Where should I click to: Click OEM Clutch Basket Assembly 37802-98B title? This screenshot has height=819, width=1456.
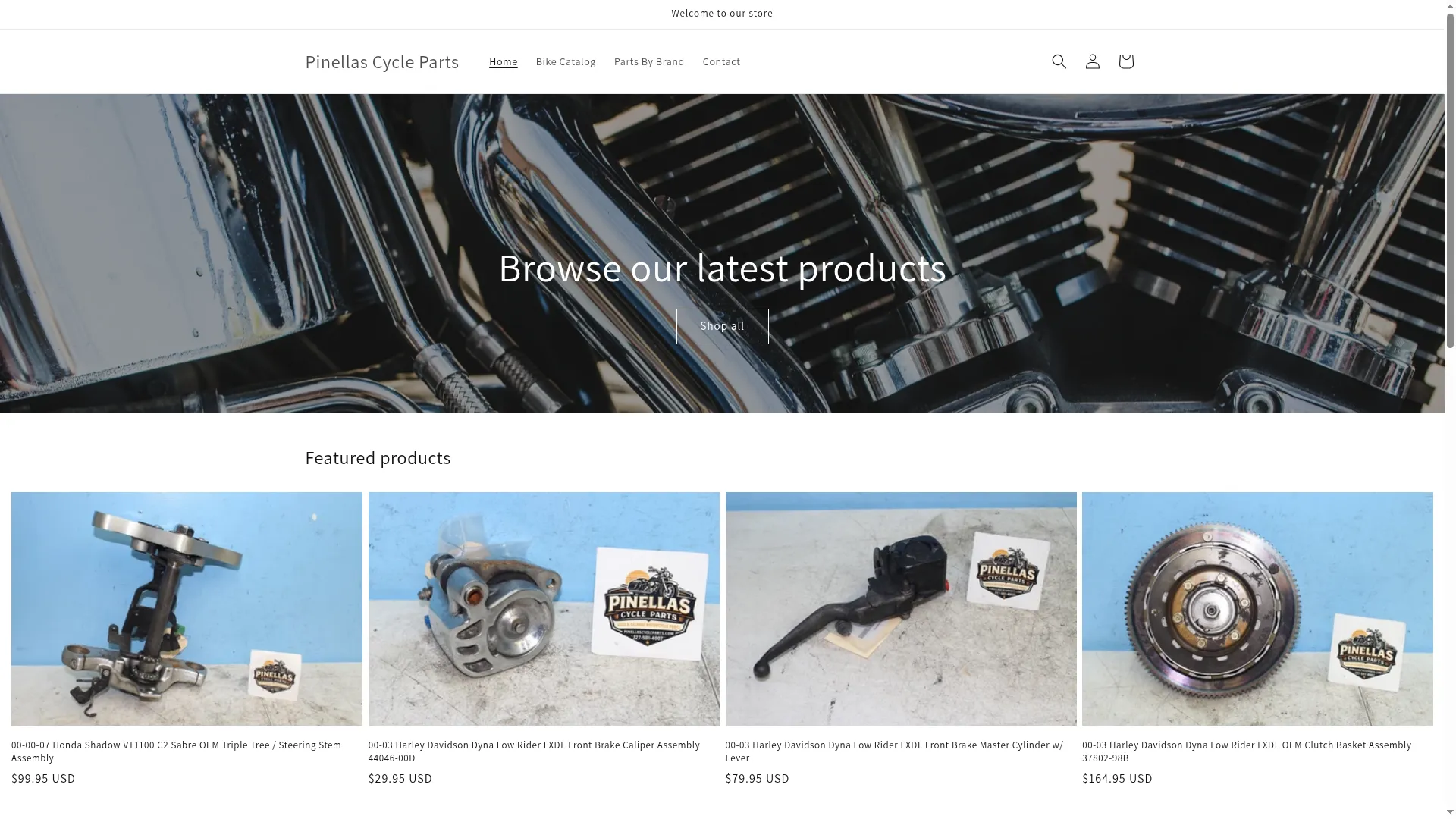tap(1247, 751)
